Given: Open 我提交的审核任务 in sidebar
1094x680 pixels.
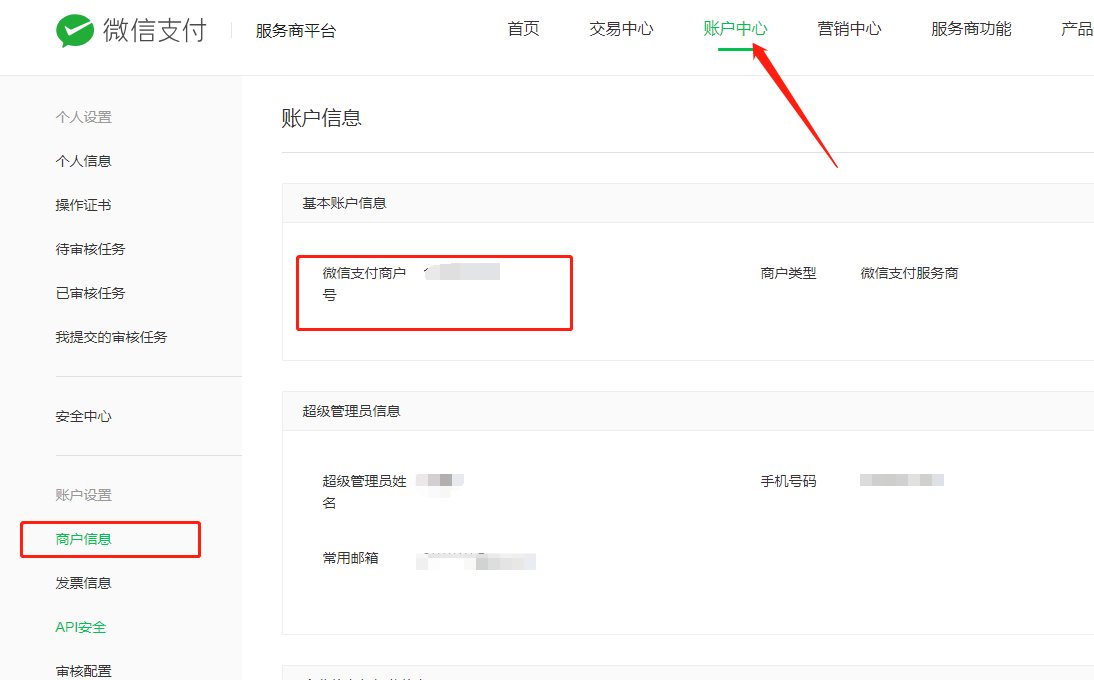Looking at the screenshot, I should coord(112,337).
